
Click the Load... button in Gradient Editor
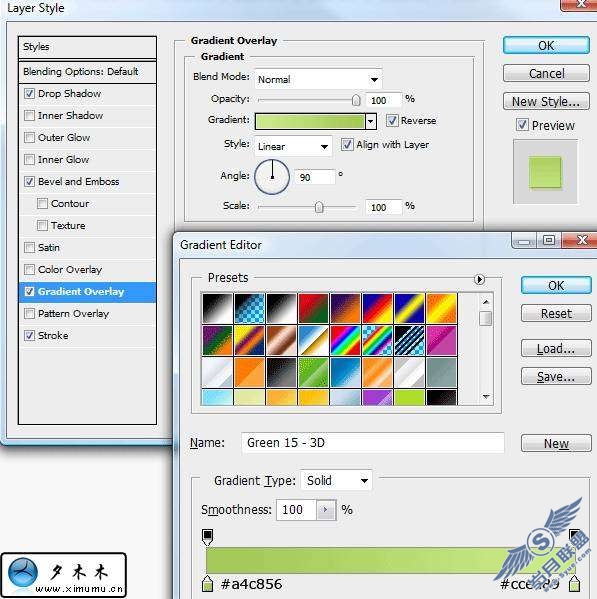[x=556, y=348]
